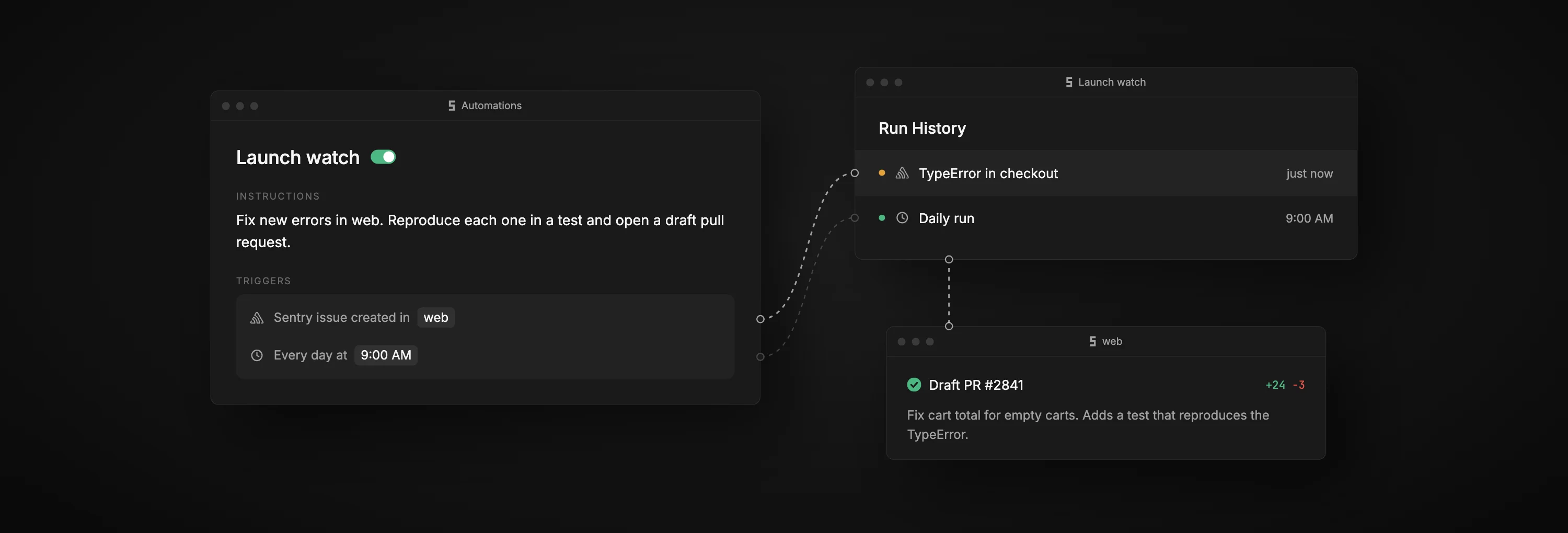Click the just now timestamp
The width and height of the screenshot is (1568, 533).
click(x=1309, y=173)
